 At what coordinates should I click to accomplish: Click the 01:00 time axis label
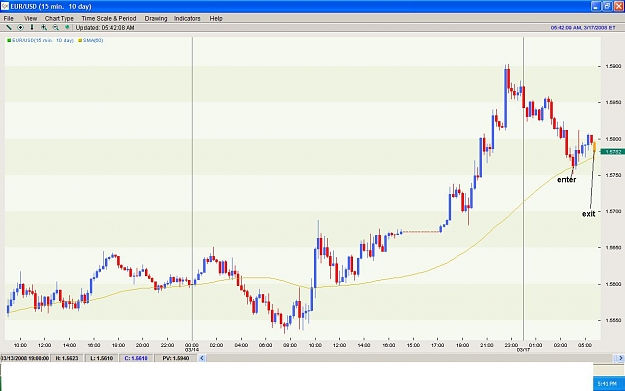point(535,345)
